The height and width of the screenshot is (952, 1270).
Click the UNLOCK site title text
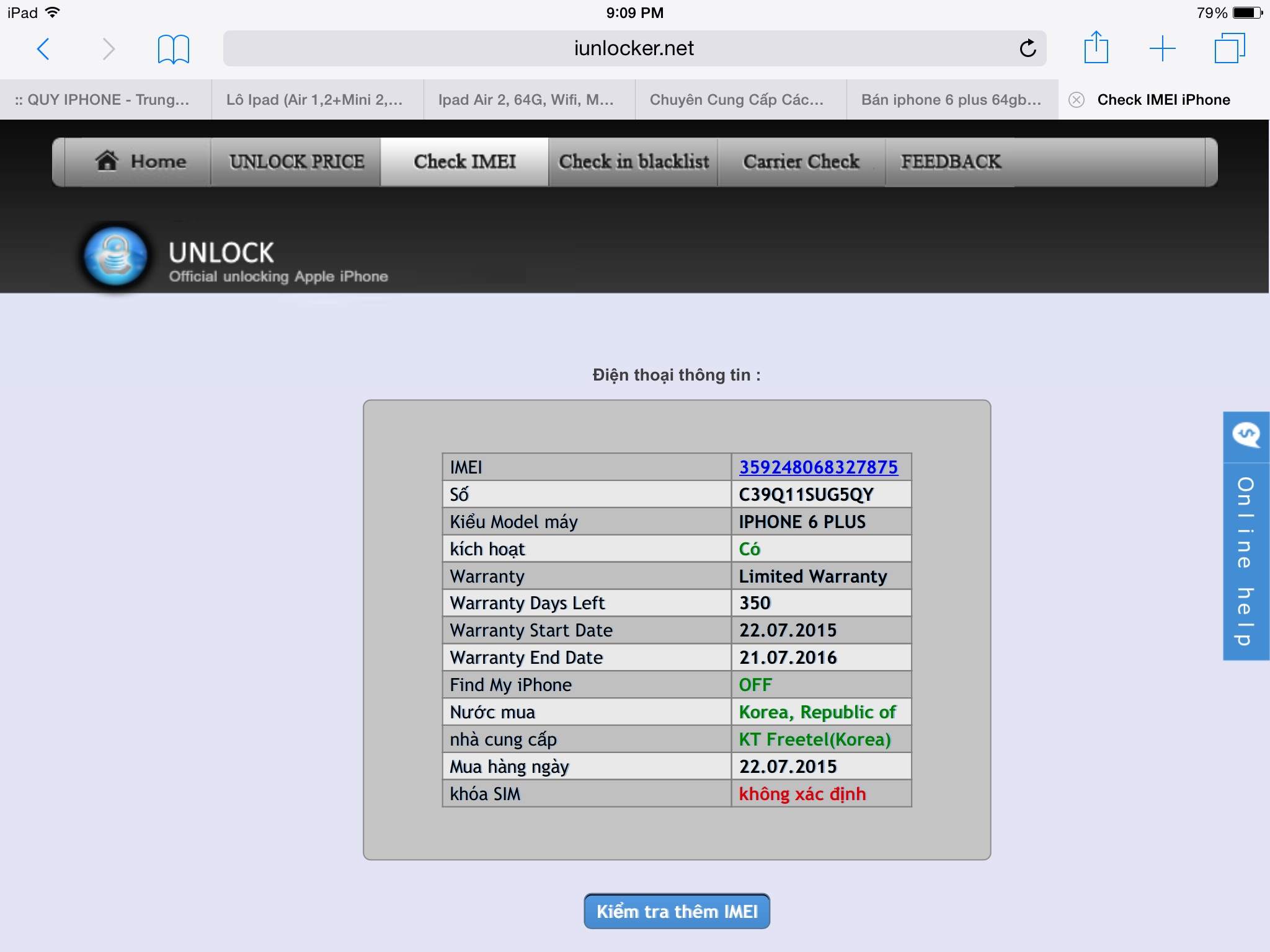click(221, 252)
